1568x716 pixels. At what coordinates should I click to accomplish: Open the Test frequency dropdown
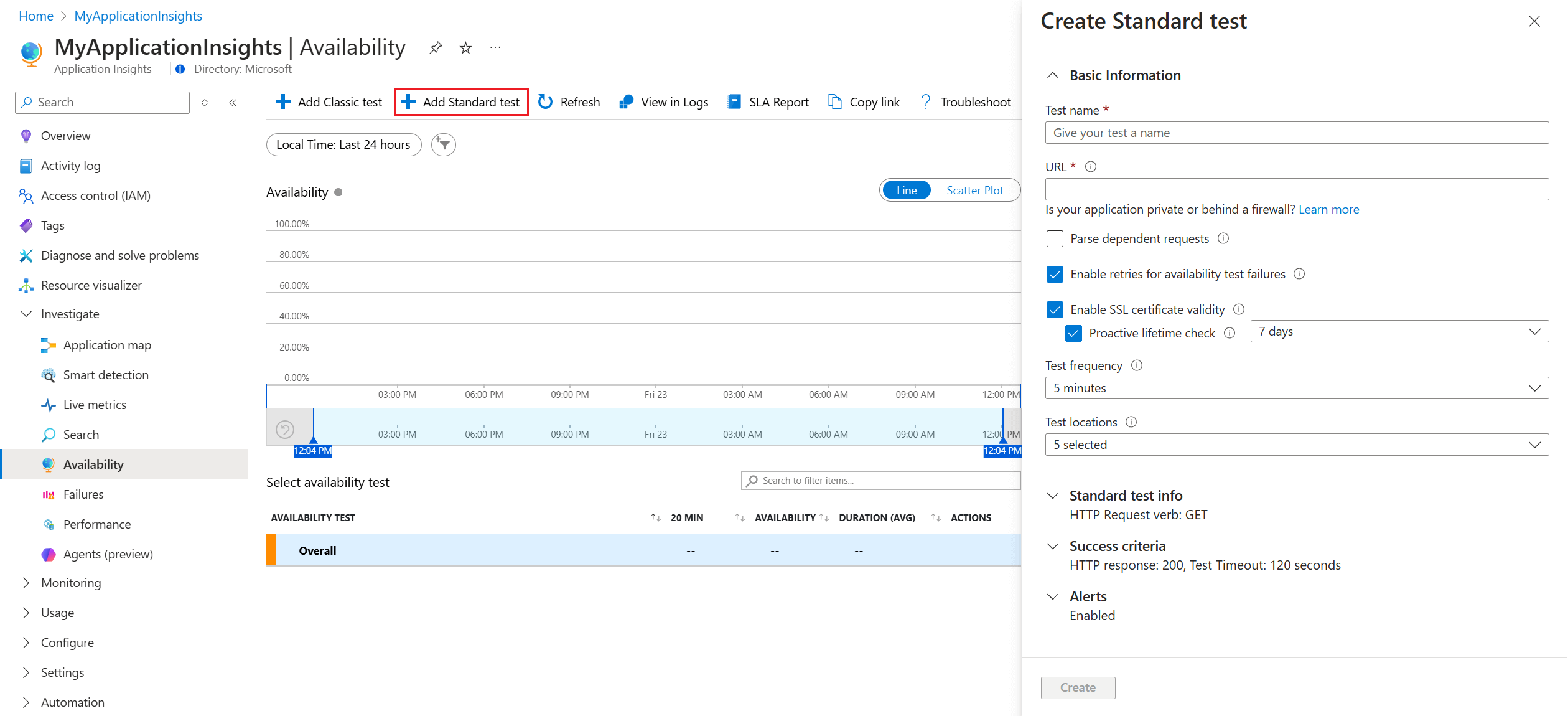click(1297, 389)
